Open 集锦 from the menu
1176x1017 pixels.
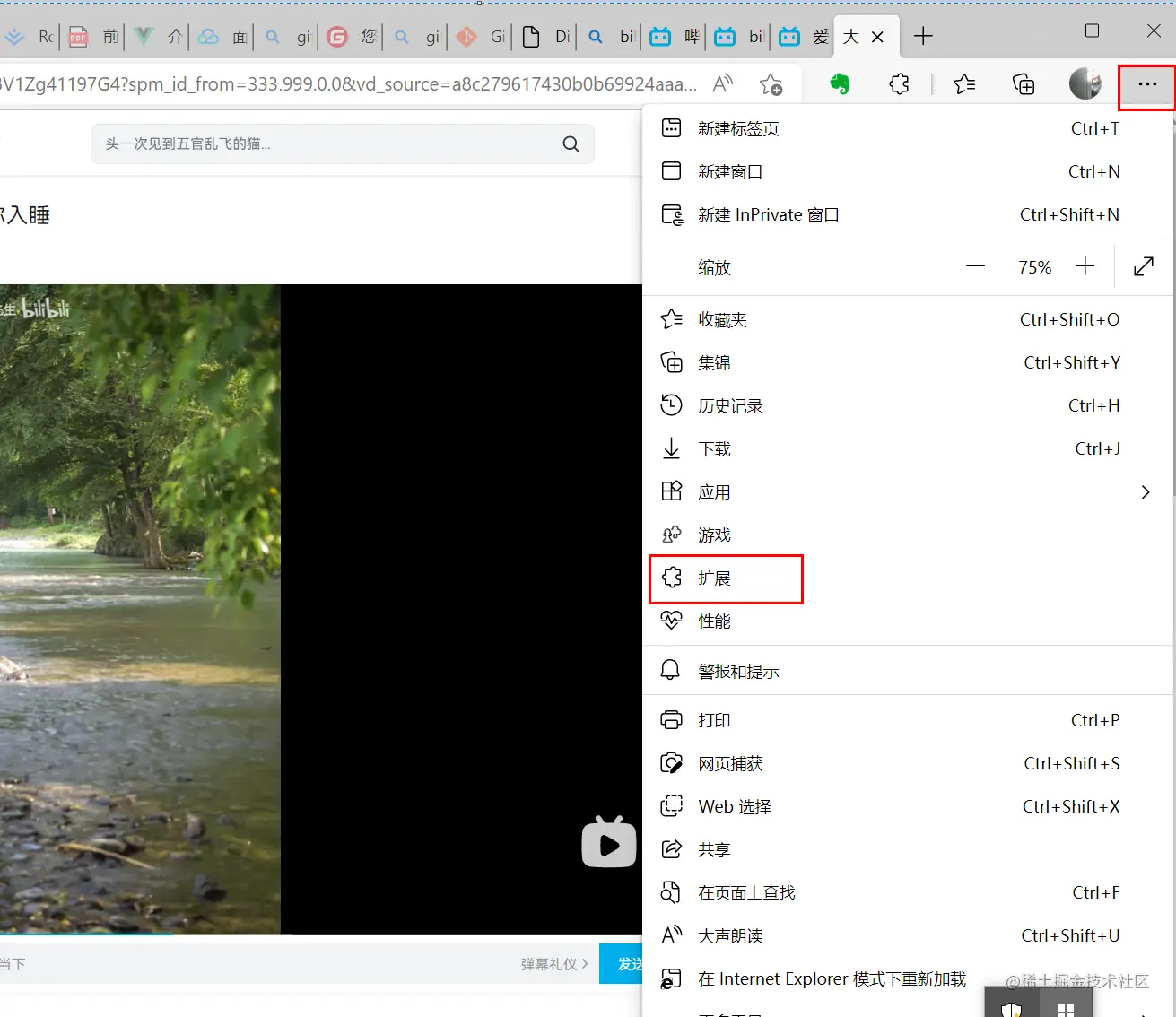[908, 362]
